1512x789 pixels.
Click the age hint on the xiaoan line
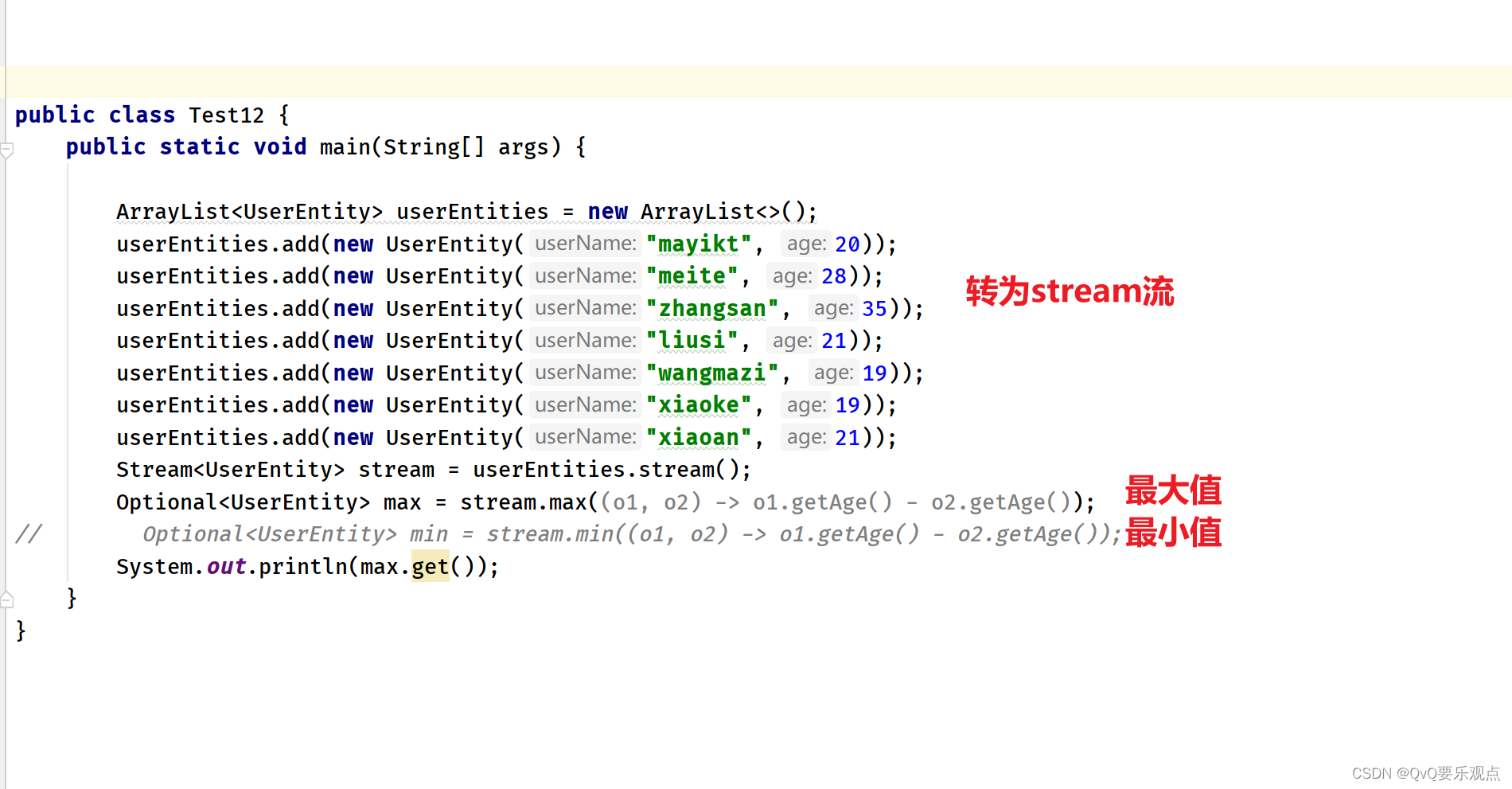pyautogui.click(x=806, y=437)
